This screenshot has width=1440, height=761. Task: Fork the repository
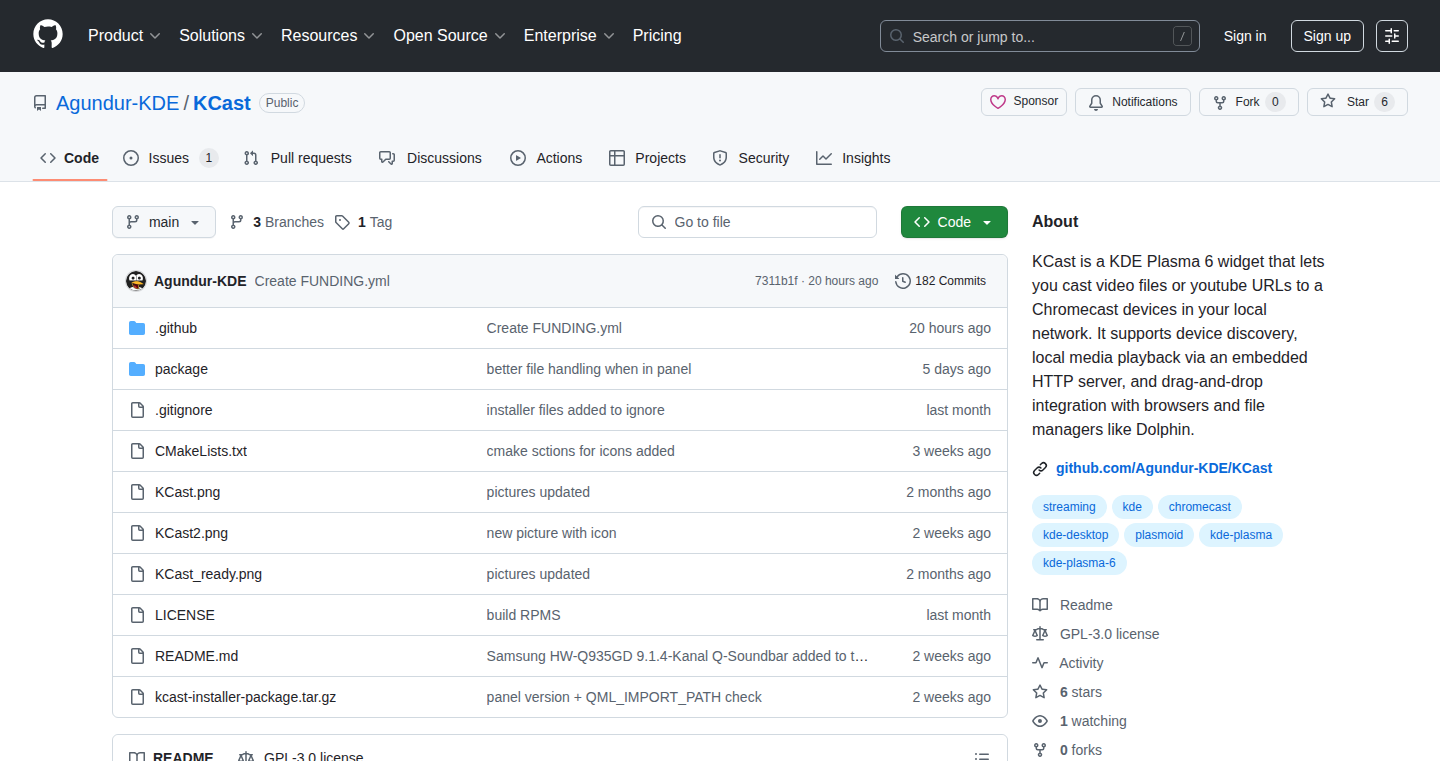click(1248, 102)
